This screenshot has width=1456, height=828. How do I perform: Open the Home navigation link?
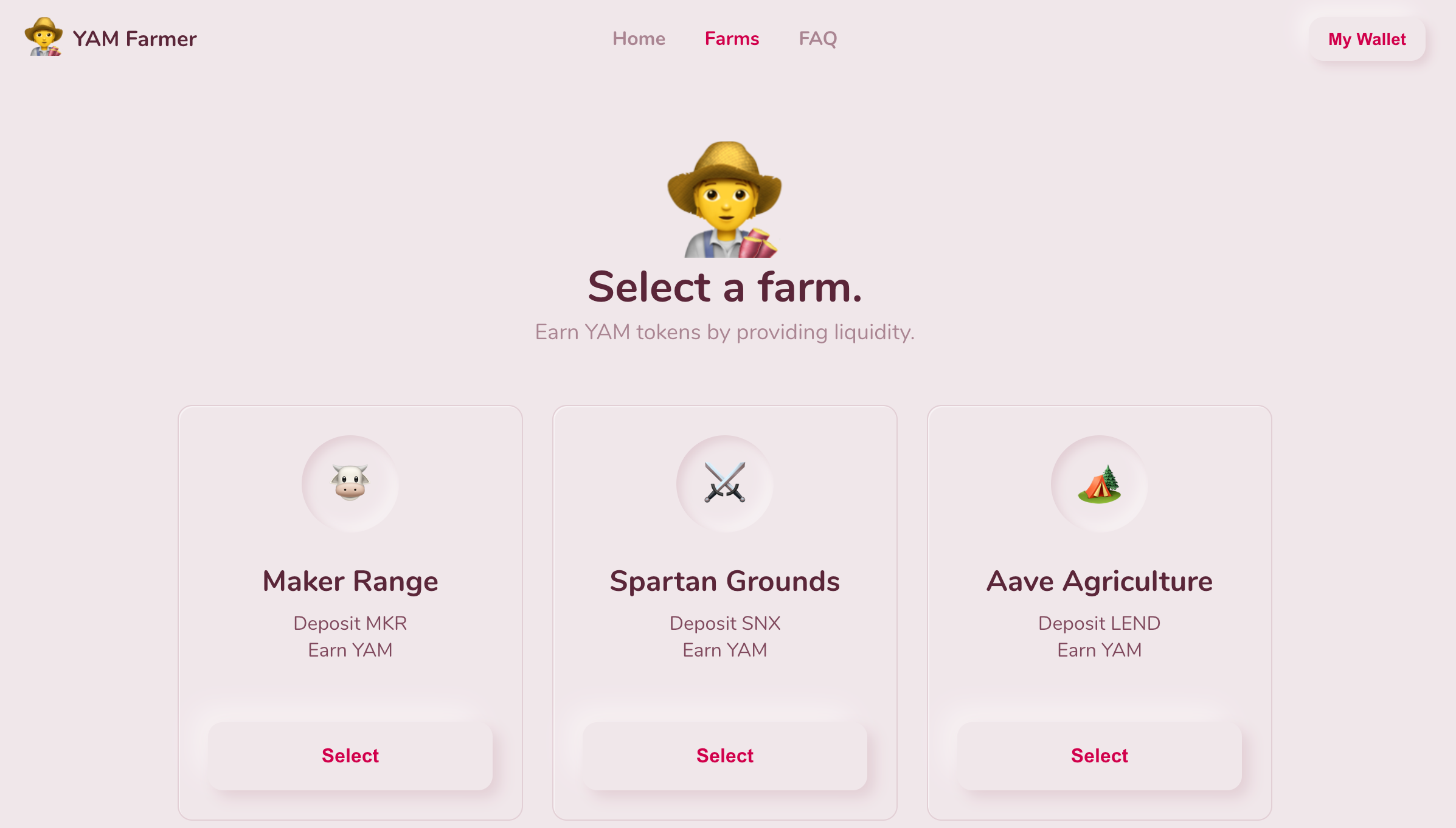click(x=639, y=39)
